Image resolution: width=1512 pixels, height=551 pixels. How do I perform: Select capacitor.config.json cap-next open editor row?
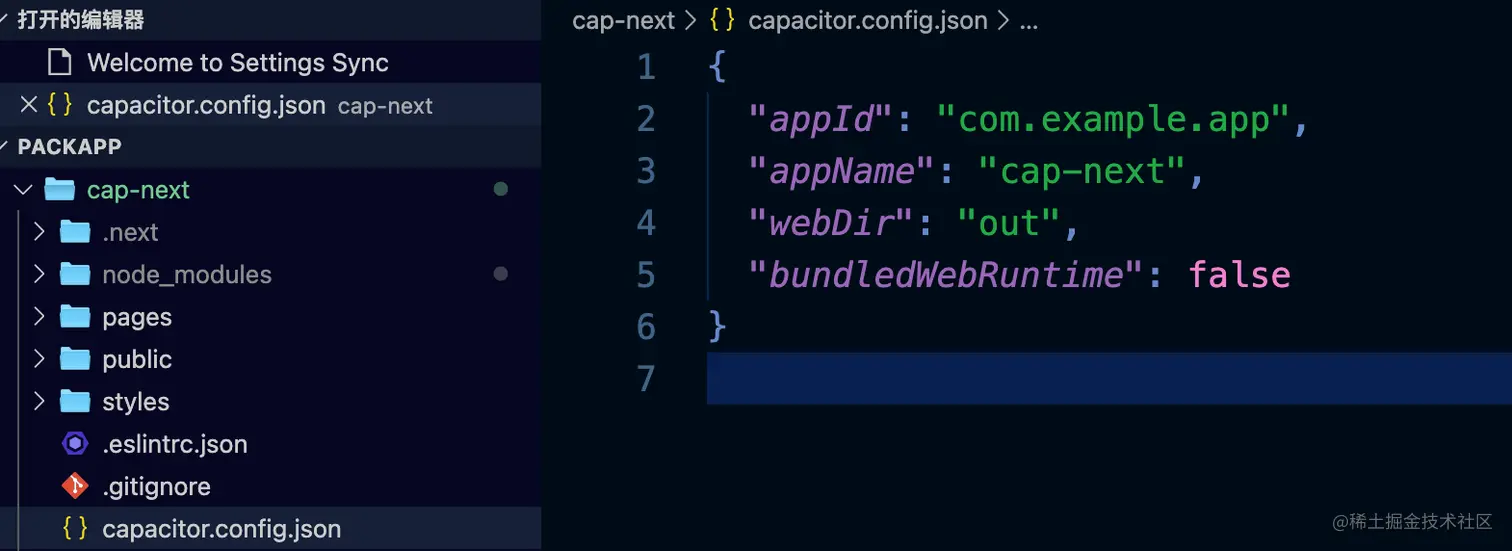point(270,105)
